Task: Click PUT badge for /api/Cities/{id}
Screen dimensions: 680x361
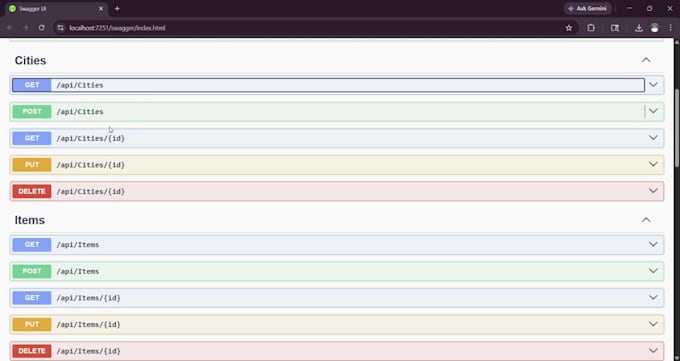Action: click(32, 165)
